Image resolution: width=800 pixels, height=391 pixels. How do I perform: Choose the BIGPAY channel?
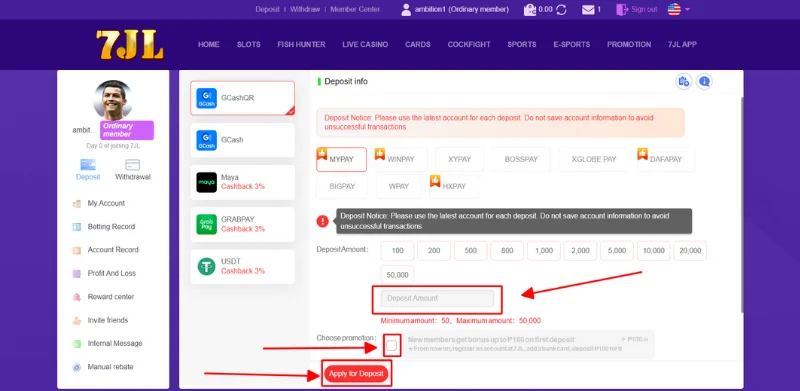(342, 186)
